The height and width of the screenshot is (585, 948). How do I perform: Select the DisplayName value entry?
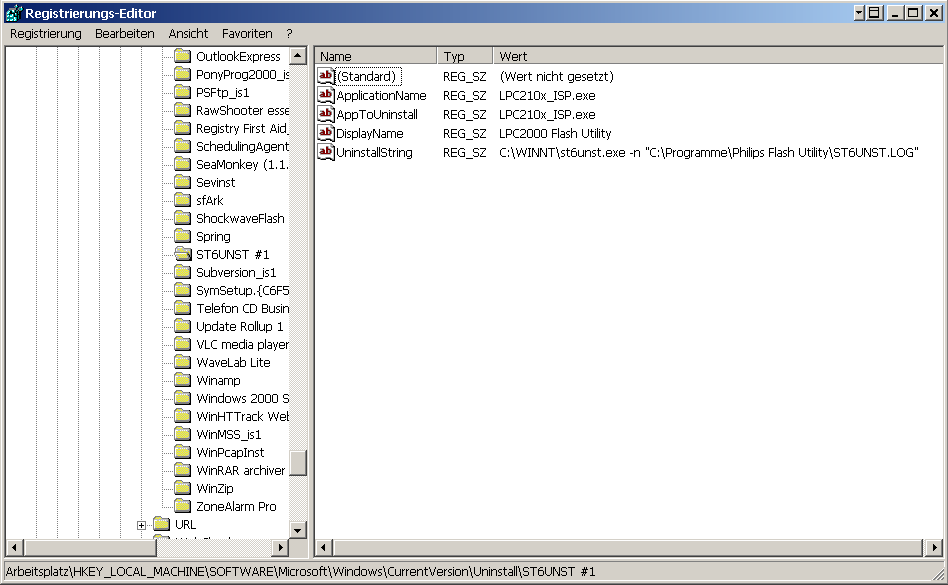click(369, 134)
